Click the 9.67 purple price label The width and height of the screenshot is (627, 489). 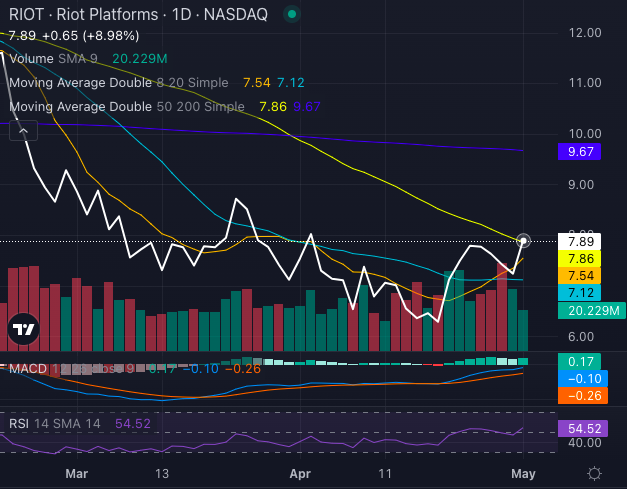[x=579, y=152]
